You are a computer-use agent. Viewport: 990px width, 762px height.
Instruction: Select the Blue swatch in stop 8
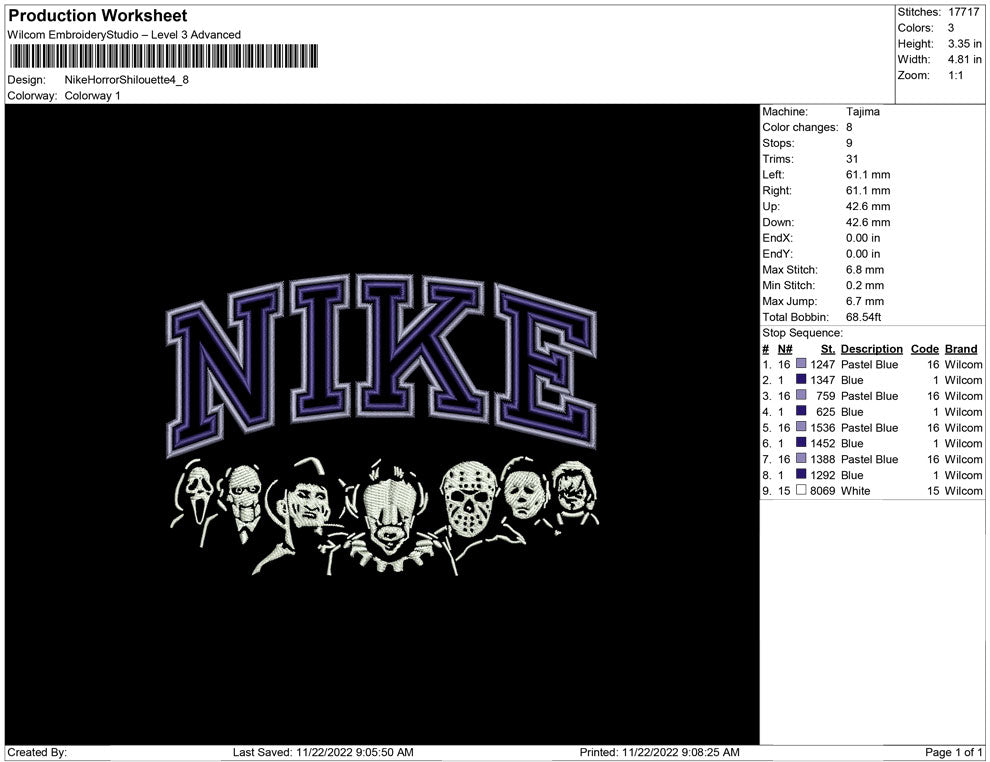click(801, 475)
